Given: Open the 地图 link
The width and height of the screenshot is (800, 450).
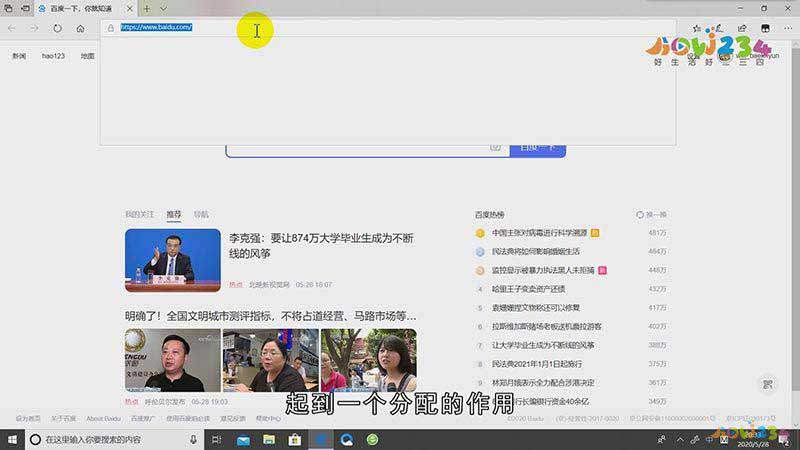Looking at the screenshot, I should tap(88, 56).
